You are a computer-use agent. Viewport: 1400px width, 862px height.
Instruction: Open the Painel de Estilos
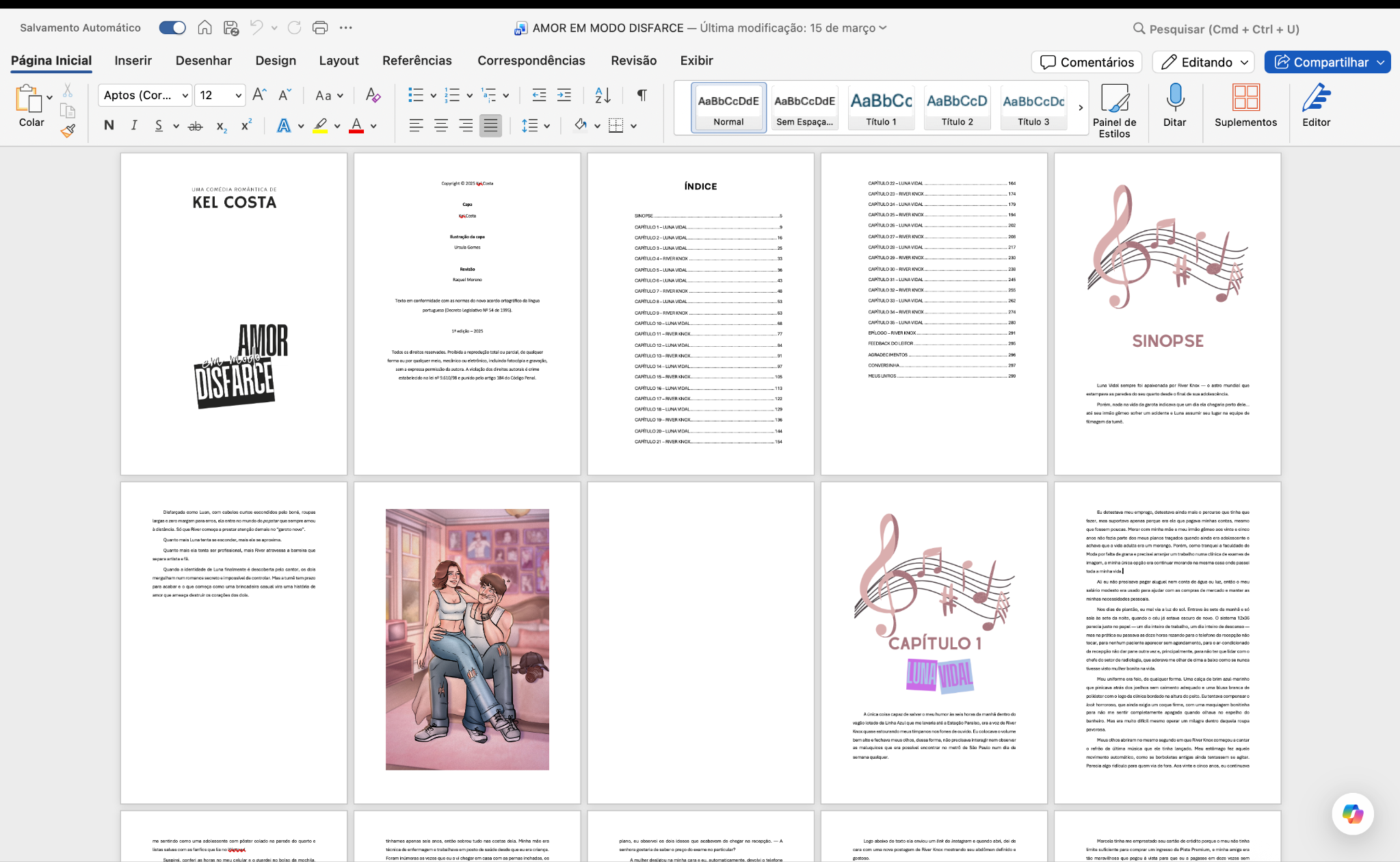click(1115, 111)
